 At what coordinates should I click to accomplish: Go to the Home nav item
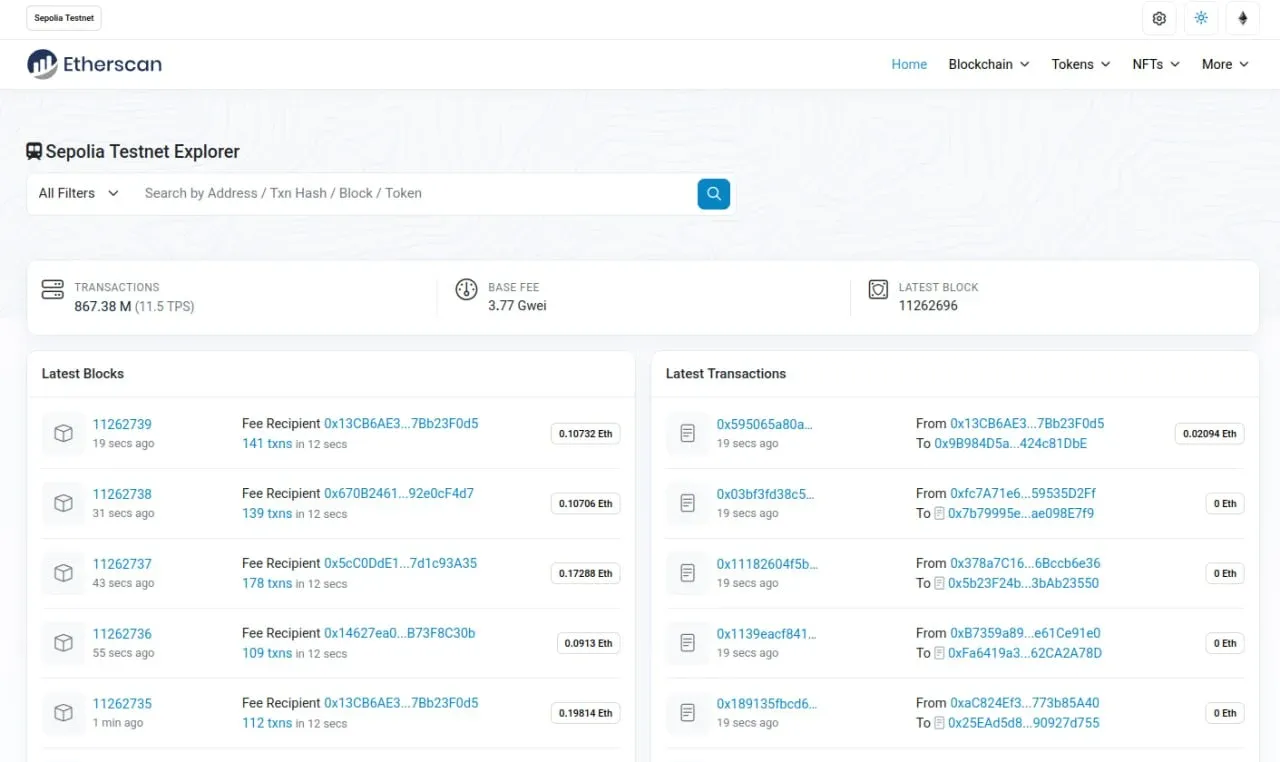[909, 64]
